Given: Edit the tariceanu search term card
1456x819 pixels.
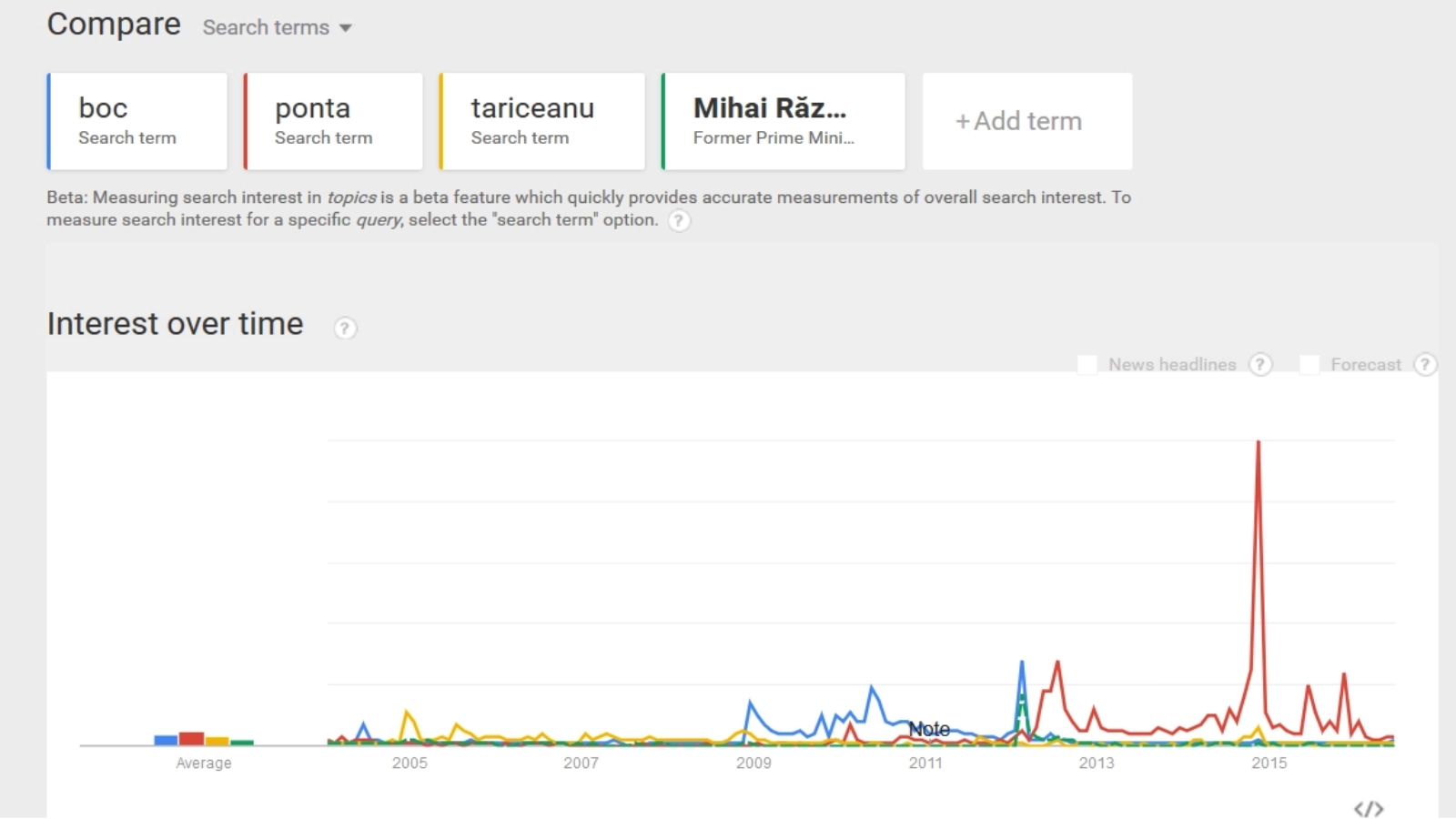Looking at the screenshot, I should point(542,121).
